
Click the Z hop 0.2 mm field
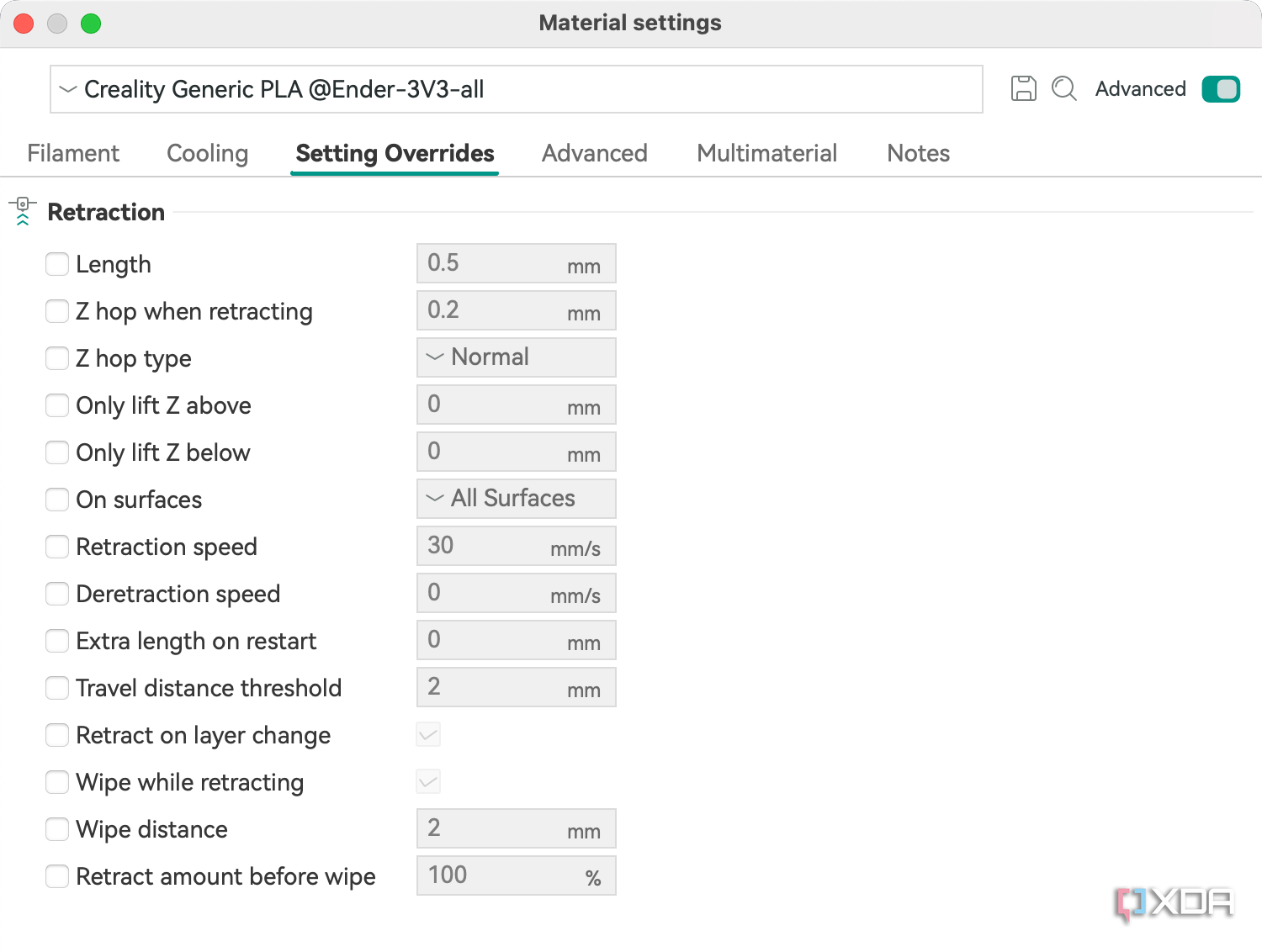[x=517, y=310]
